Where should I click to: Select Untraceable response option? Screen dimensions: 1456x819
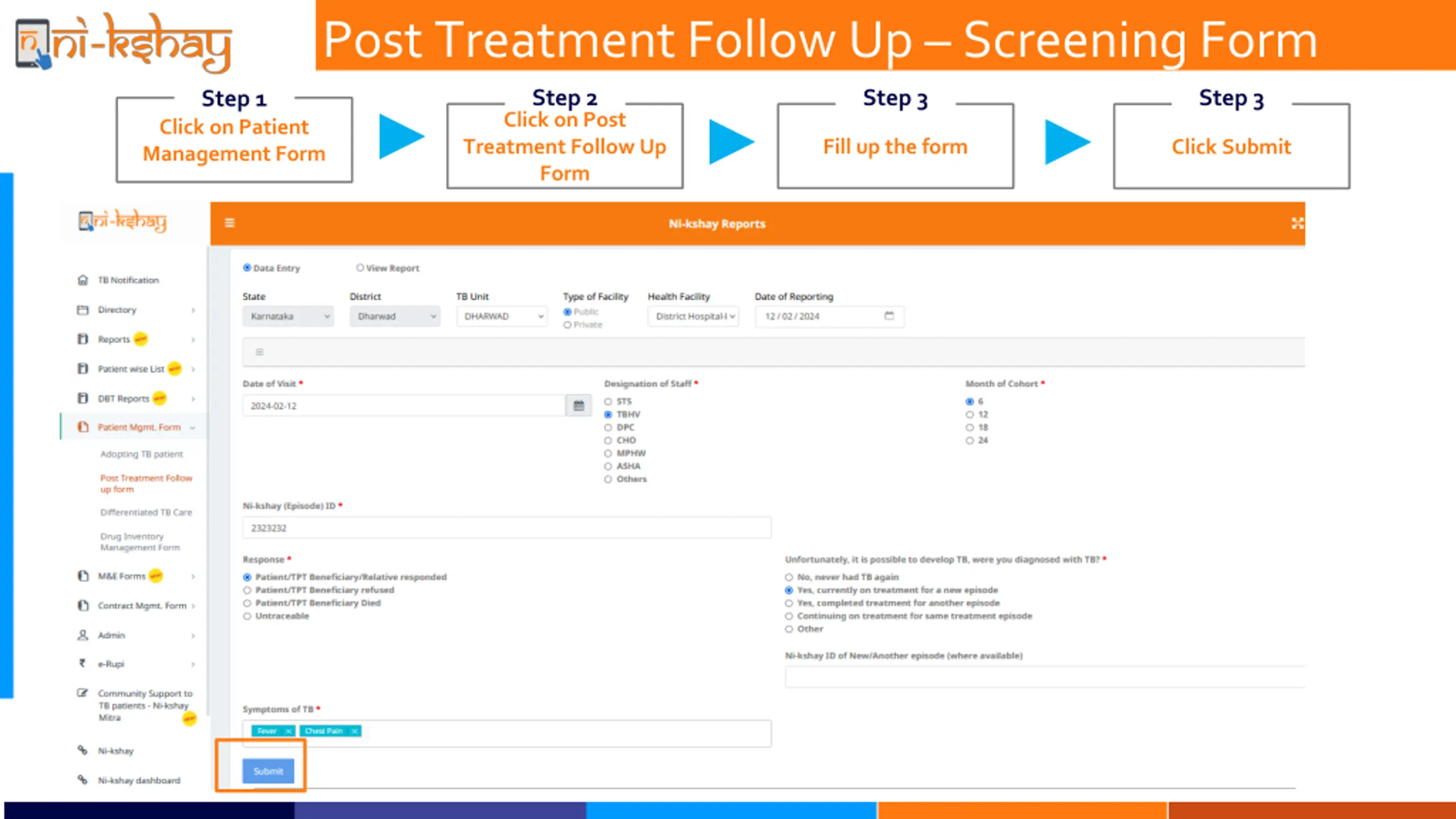(247, 617)
